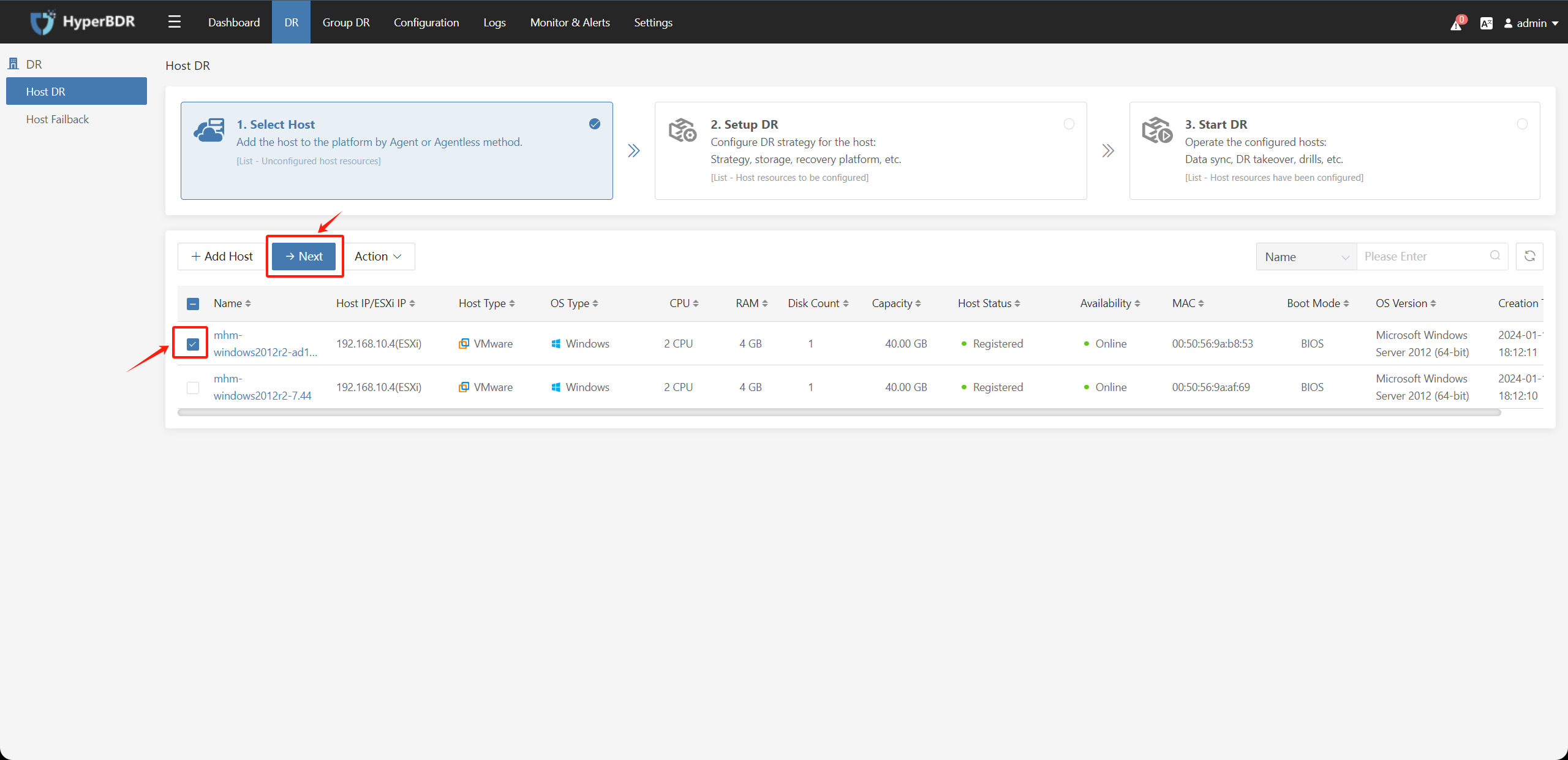1568x760 pixels.
Task: Expand the Action dropdown menu
Action: [378, 256]
